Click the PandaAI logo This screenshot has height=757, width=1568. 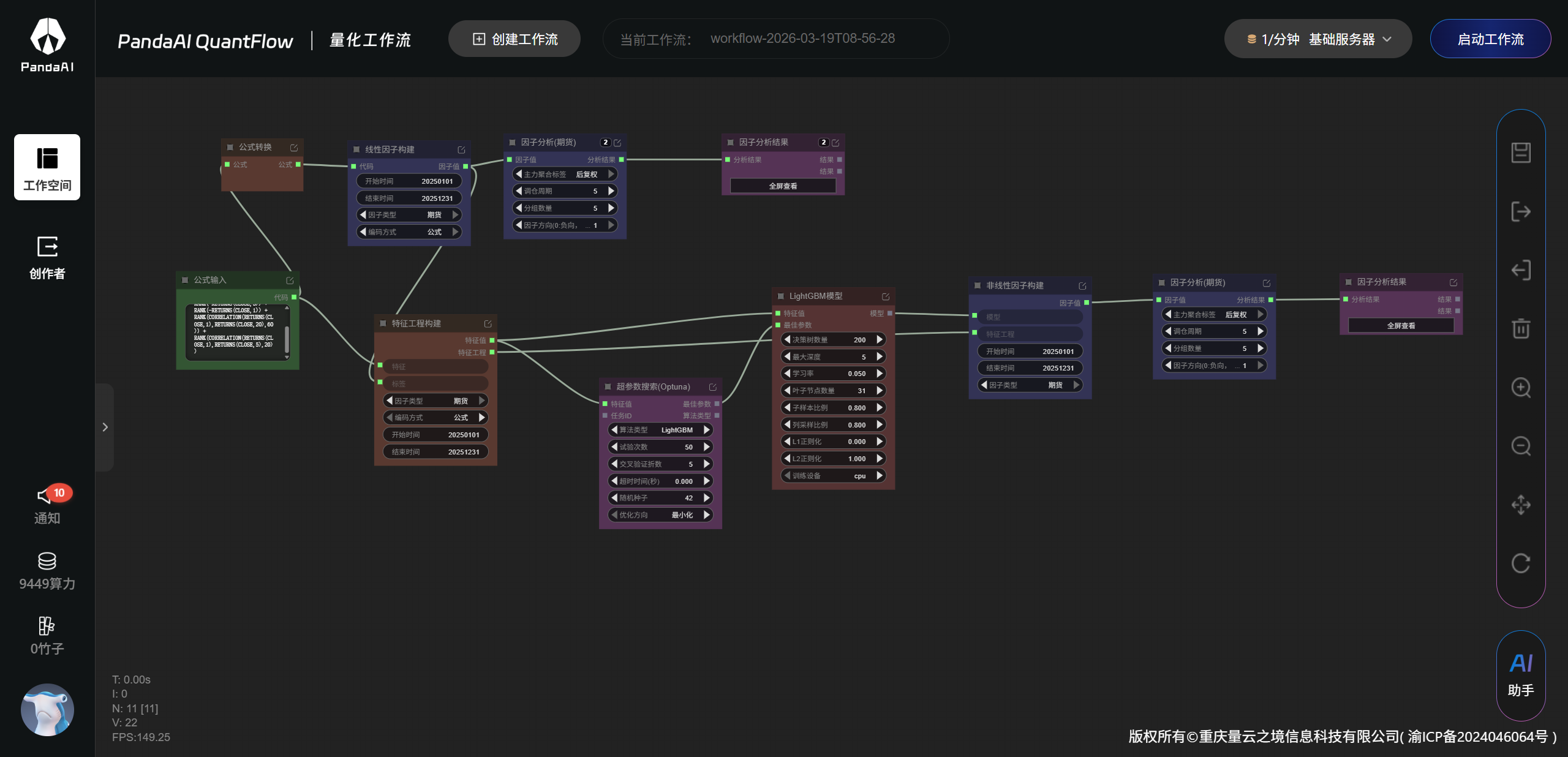pos(47,45)
